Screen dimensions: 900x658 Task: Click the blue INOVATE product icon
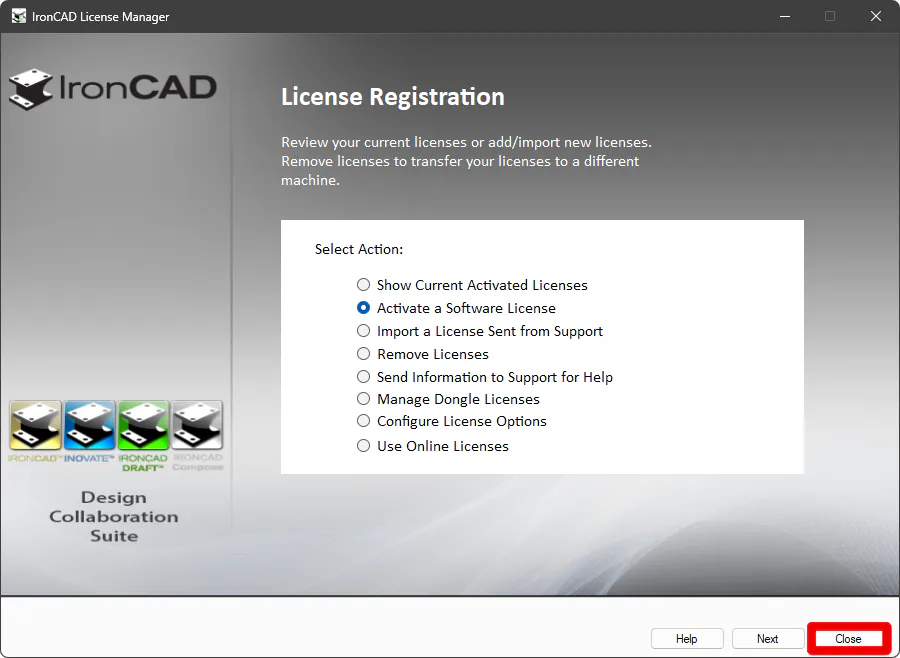click(x=89, y=426)
